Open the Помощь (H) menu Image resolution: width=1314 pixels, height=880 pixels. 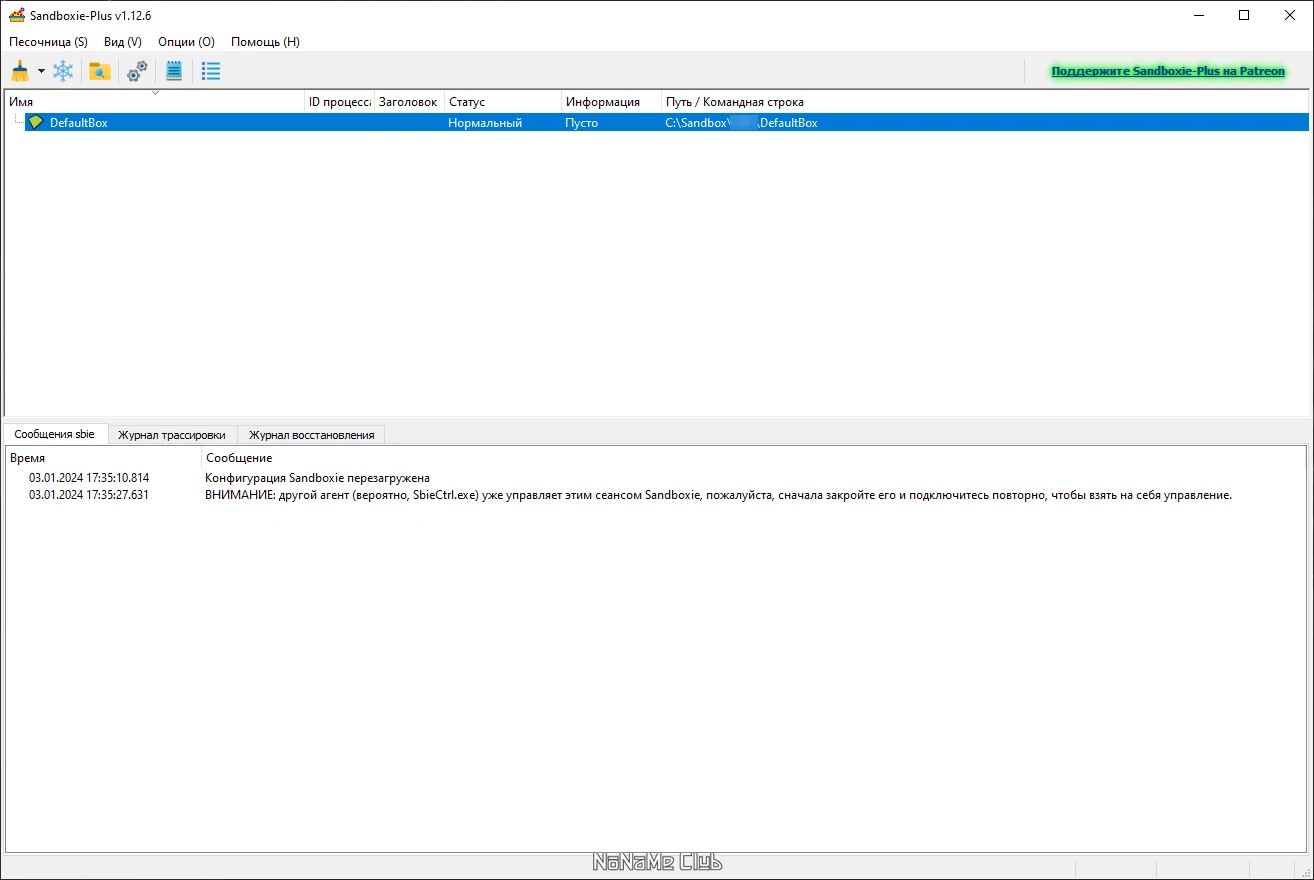[x=265, y=42]
